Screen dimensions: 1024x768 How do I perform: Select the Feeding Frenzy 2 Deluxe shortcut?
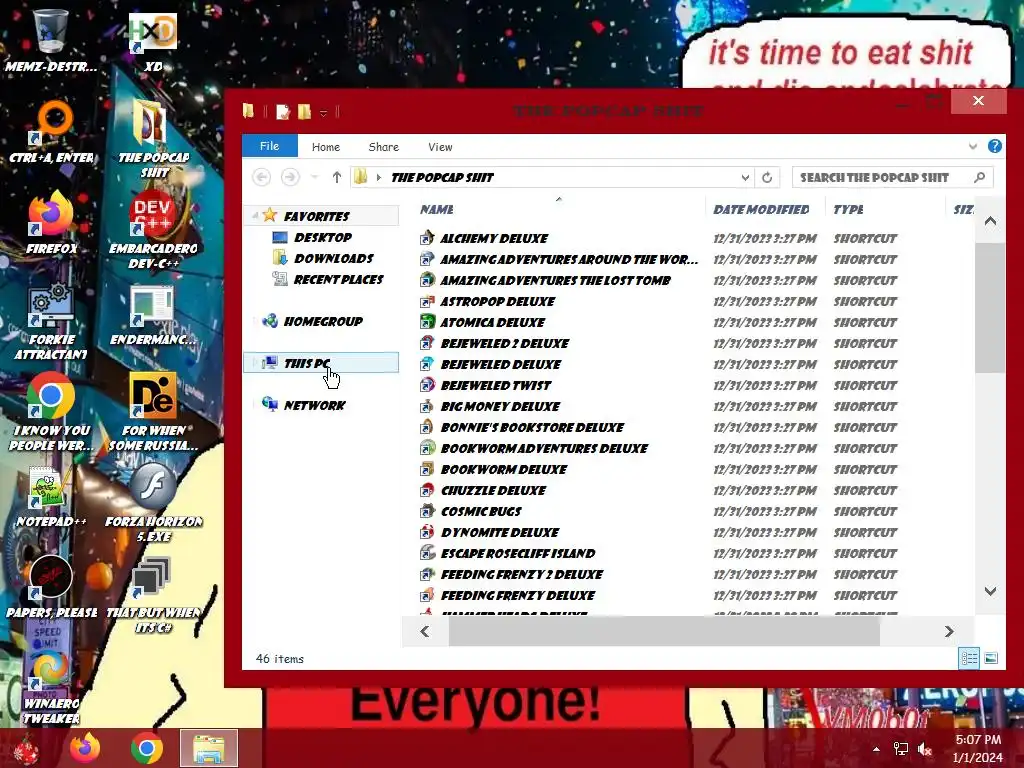click(521, 574)
